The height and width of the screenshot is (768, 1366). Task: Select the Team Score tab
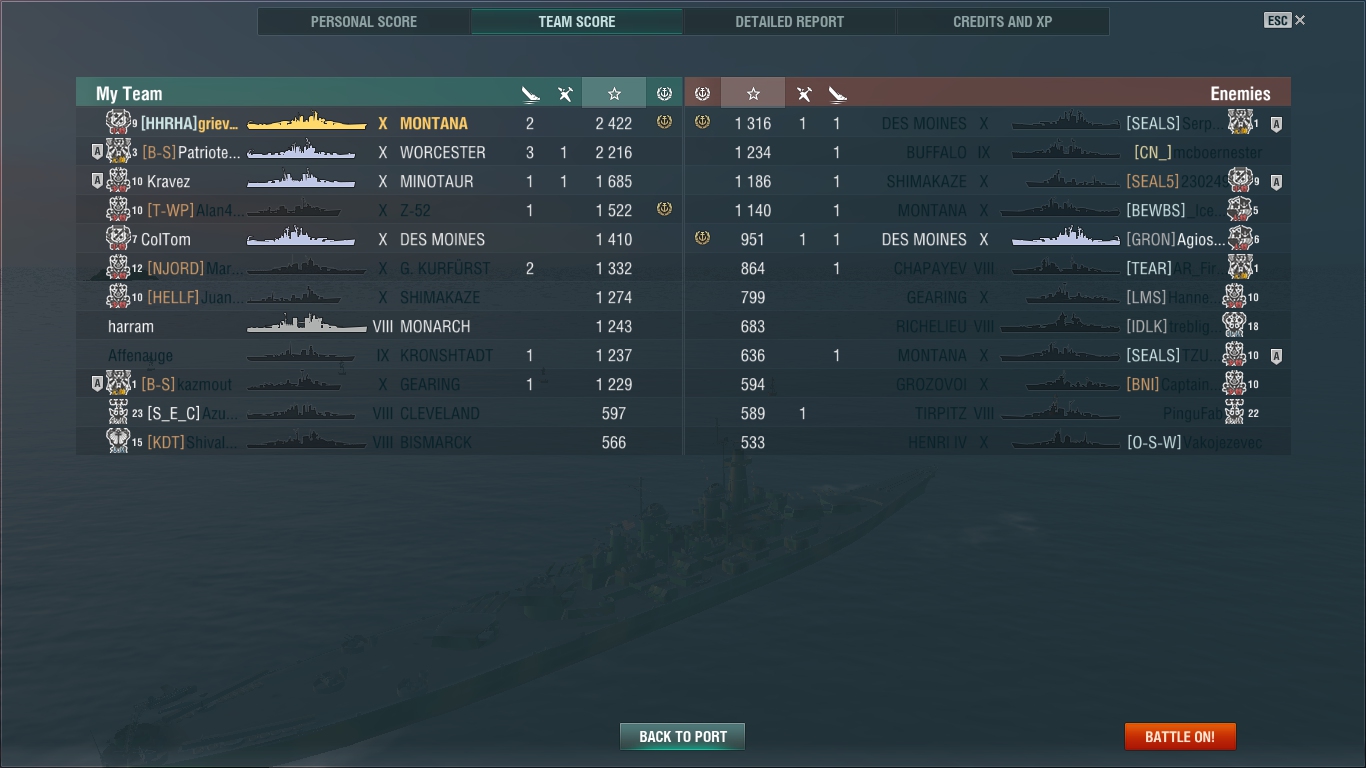tap(577, 22)
